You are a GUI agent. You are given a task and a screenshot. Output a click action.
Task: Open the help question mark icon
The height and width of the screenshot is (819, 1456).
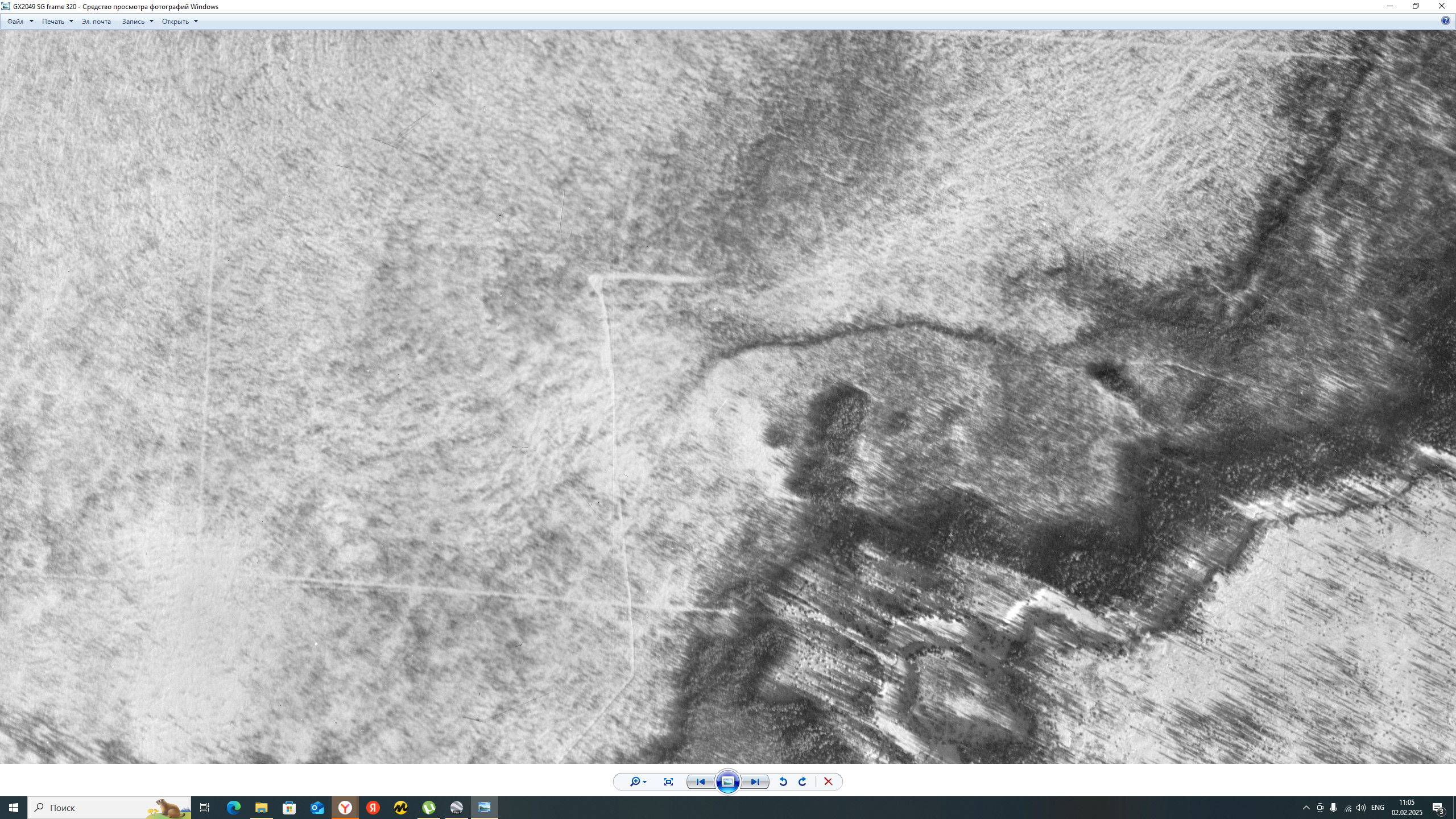1445,21
